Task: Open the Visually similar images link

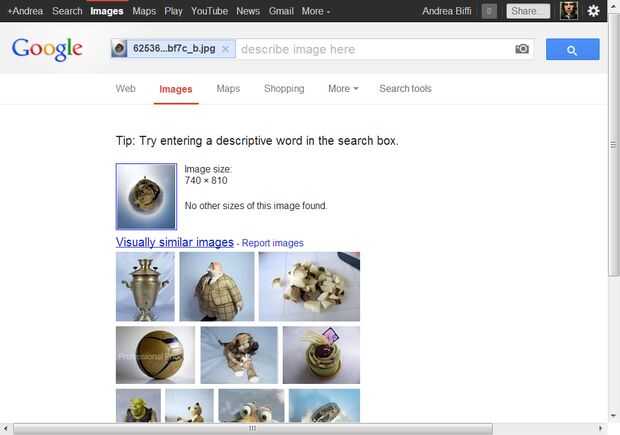Action: [x=175, y=242]
